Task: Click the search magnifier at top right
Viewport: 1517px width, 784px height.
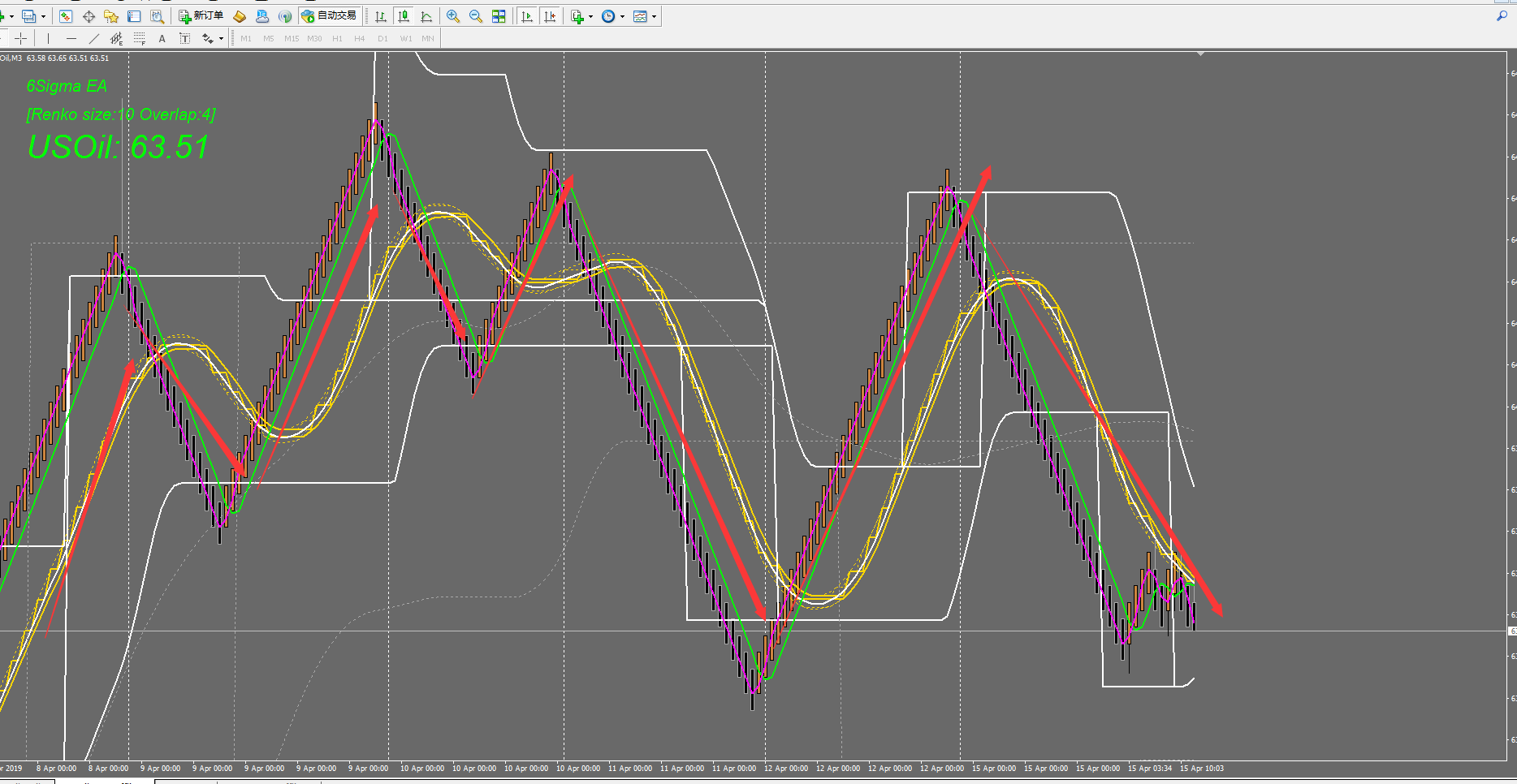Action: pos(1502,16)
